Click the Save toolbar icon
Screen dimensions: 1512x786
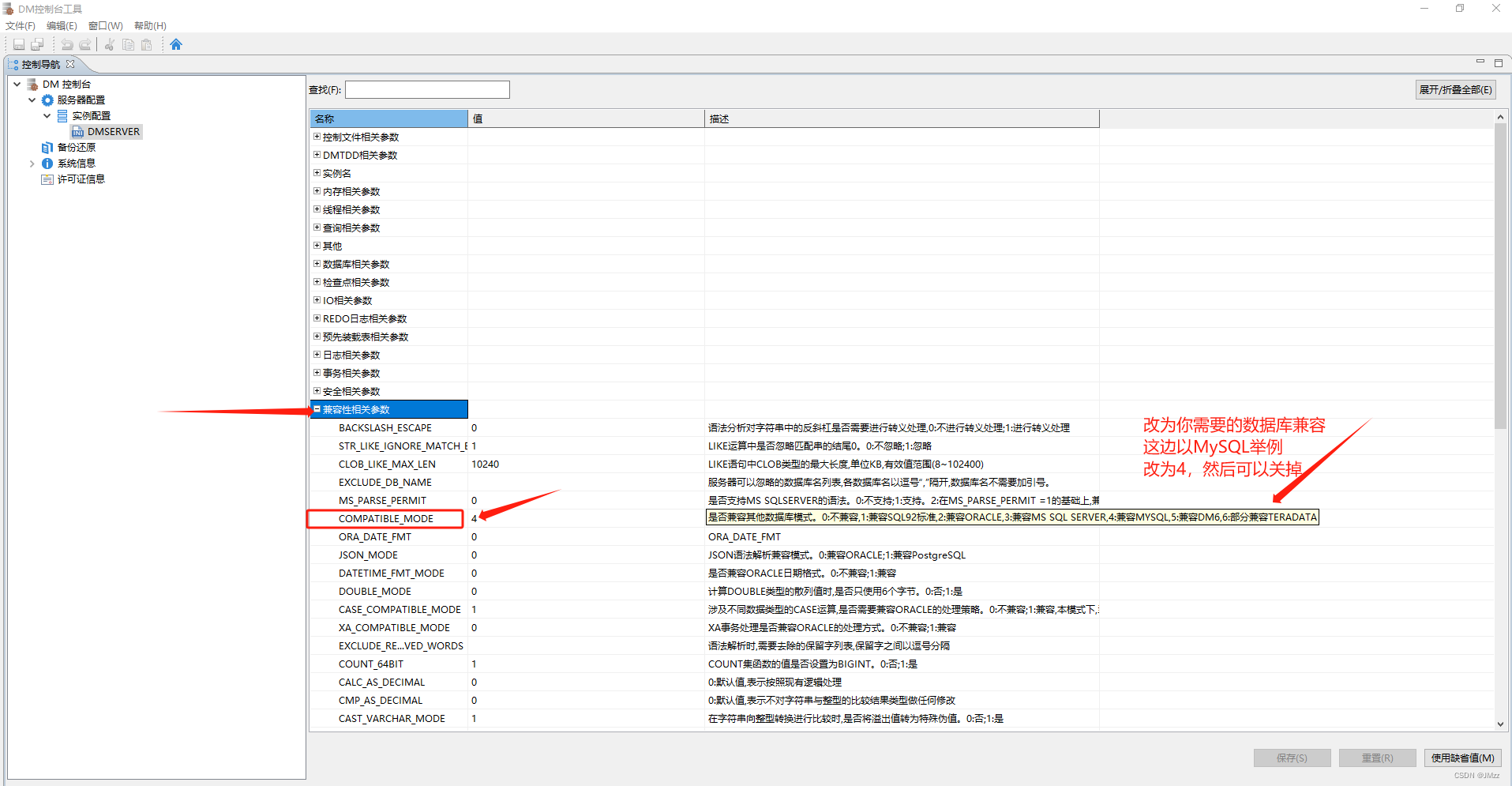18,45
